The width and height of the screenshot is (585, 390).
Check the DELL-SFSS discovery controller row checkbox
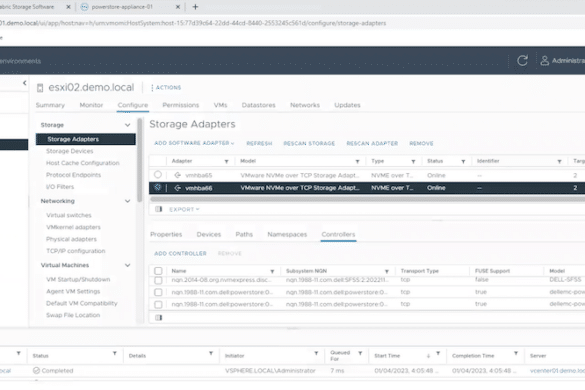tap(158, 280)
